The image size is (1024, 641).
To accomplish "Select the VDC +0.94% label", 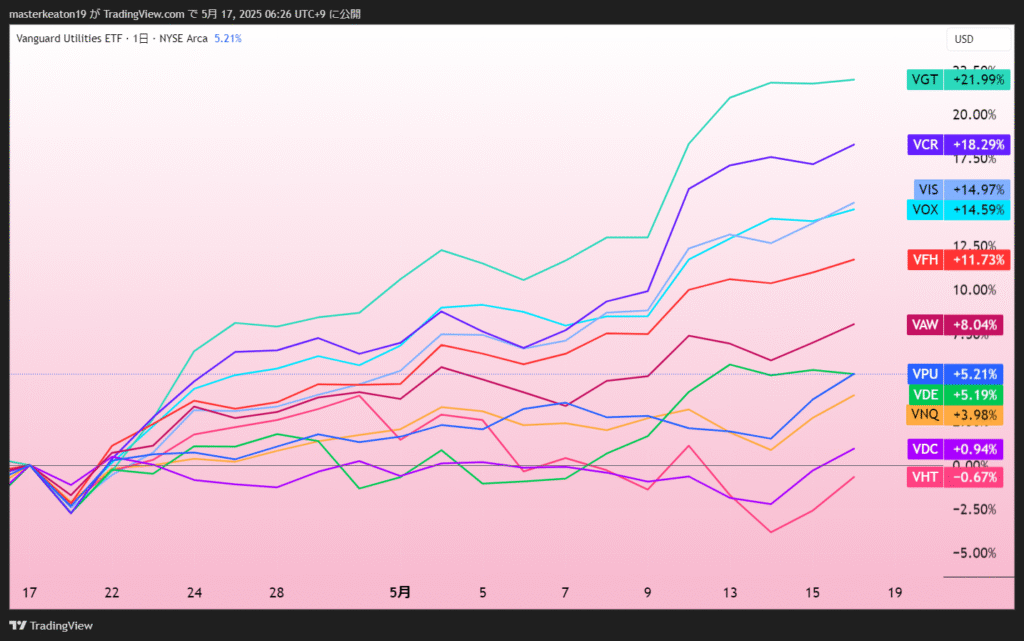I will pos(955,449).
